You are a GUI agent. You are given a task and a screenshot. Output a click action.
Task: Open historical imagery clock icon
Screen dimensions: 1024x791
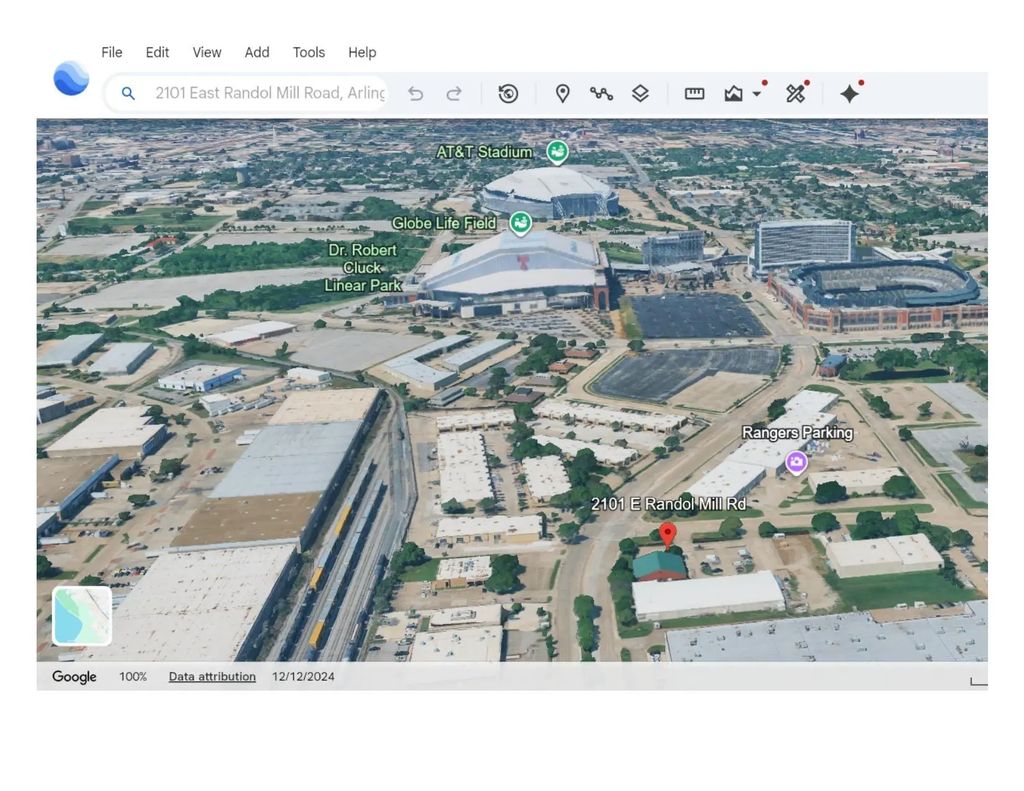(508, 94)
